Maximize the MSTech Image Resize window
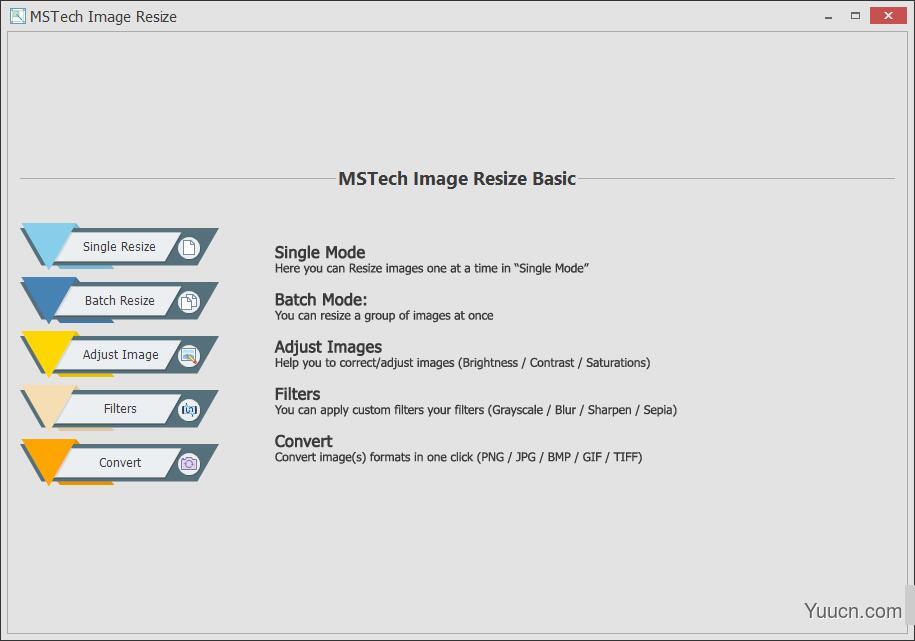 coord(855,16)
